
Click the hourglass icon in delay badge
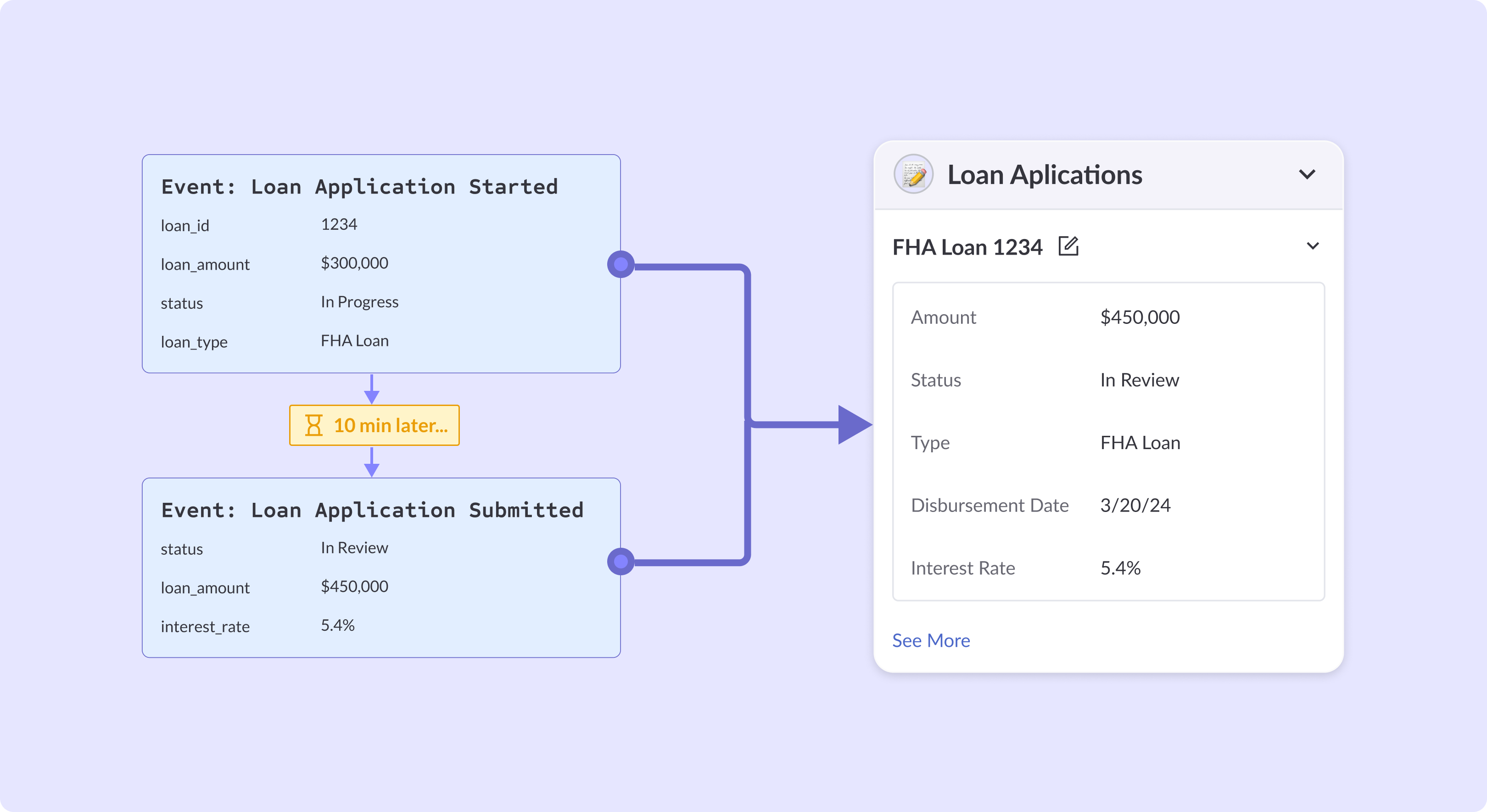[313, 425]
